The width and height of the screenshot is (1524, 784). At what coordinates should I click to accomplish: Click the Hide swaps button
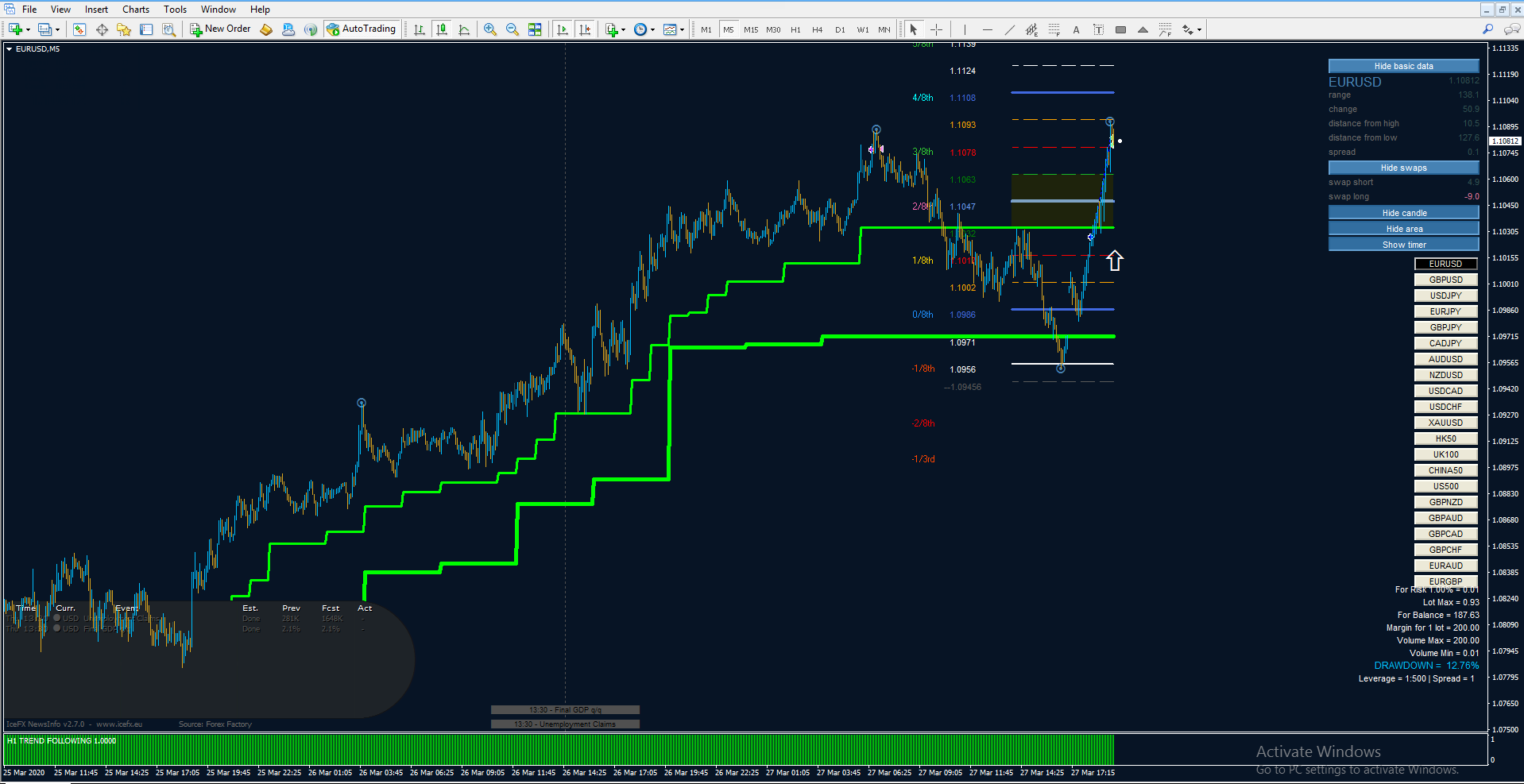[1403, 168]
